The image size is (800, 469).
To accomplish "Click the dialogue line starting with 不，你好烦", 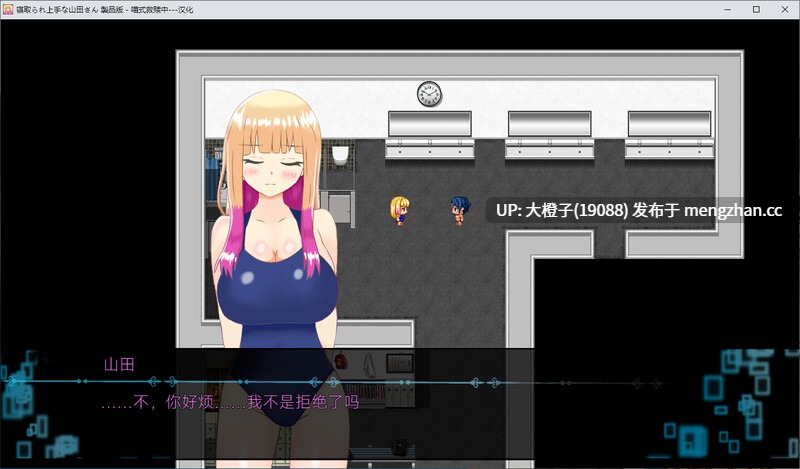I will (230, 402).
